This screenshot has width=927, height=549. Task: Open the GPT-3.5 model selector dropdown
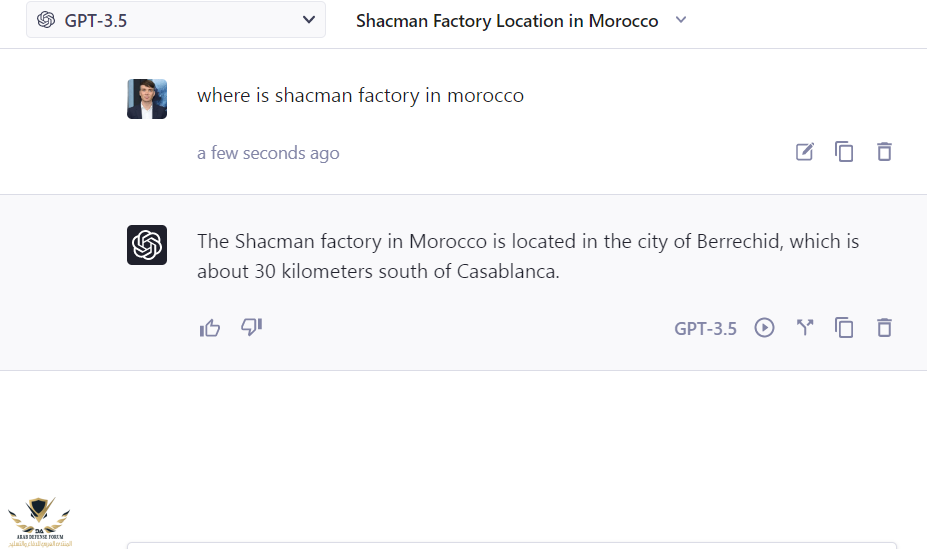tap(176, 20)
